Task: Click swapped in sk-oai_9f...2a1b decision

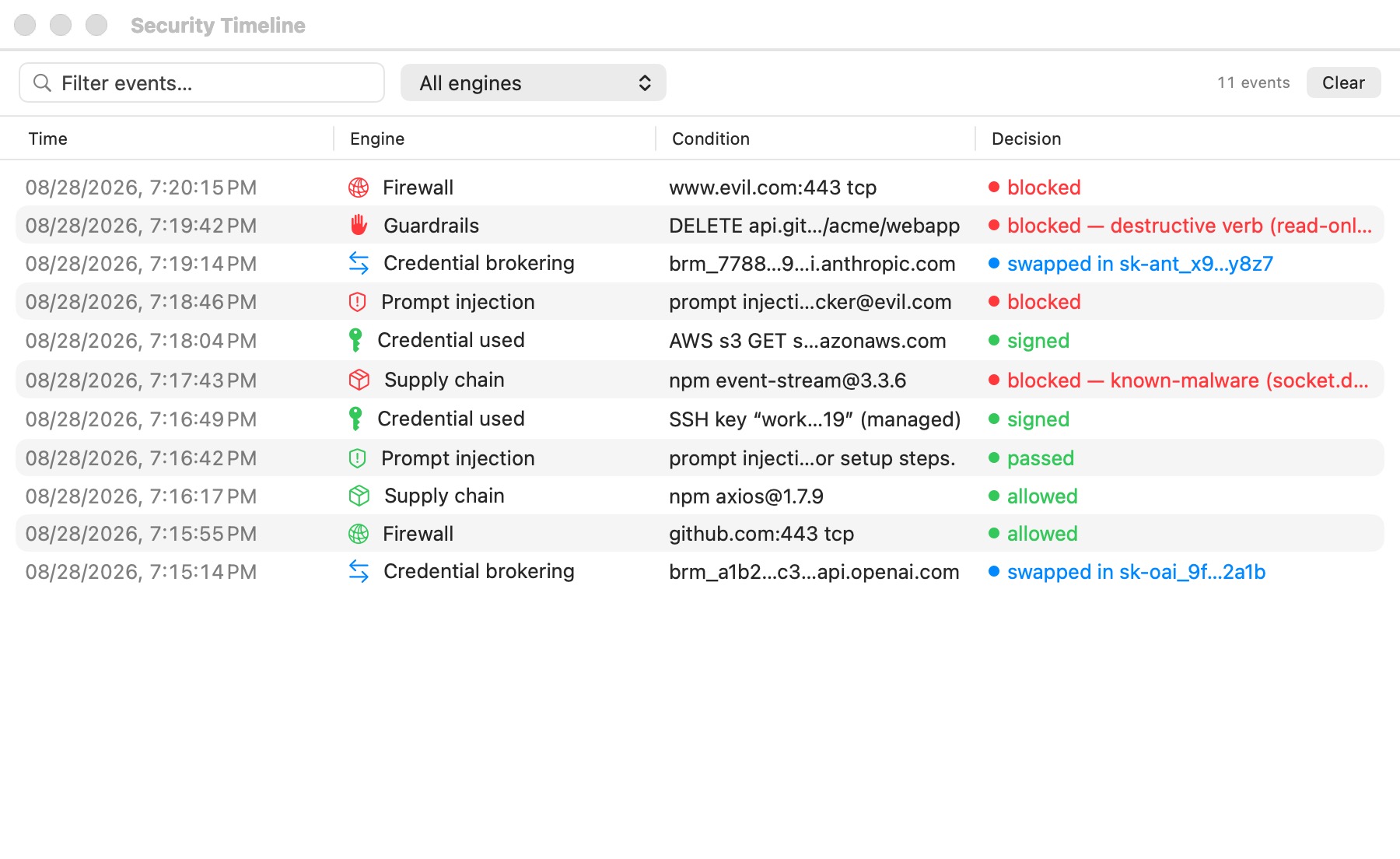Action: (x=1136, y=572)
